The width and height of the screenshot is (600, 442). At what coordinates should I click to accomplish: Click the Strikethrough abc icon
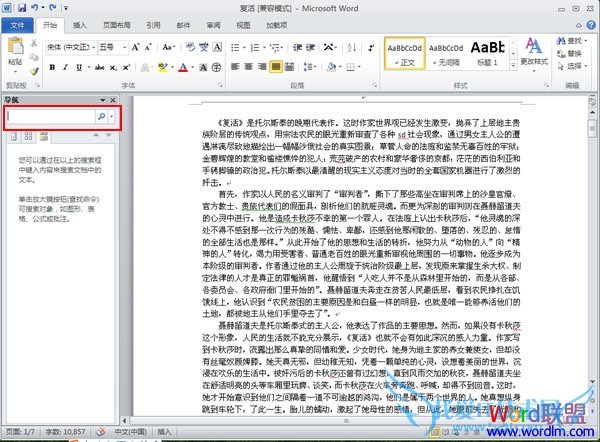[x=99, y=67]
